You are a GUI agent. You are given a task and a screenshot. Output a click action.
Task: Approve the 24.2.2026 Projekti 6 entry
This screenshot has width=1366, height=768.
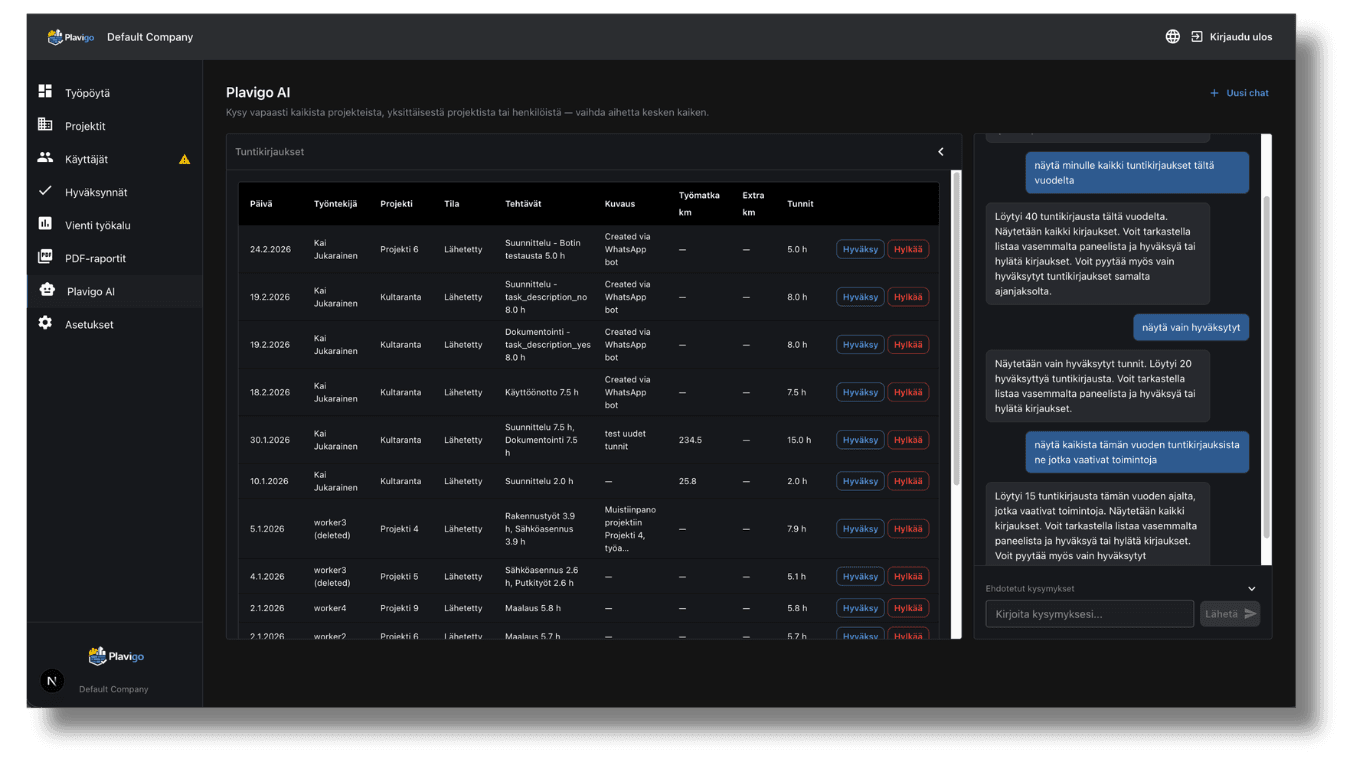click(x=859, y=249)
